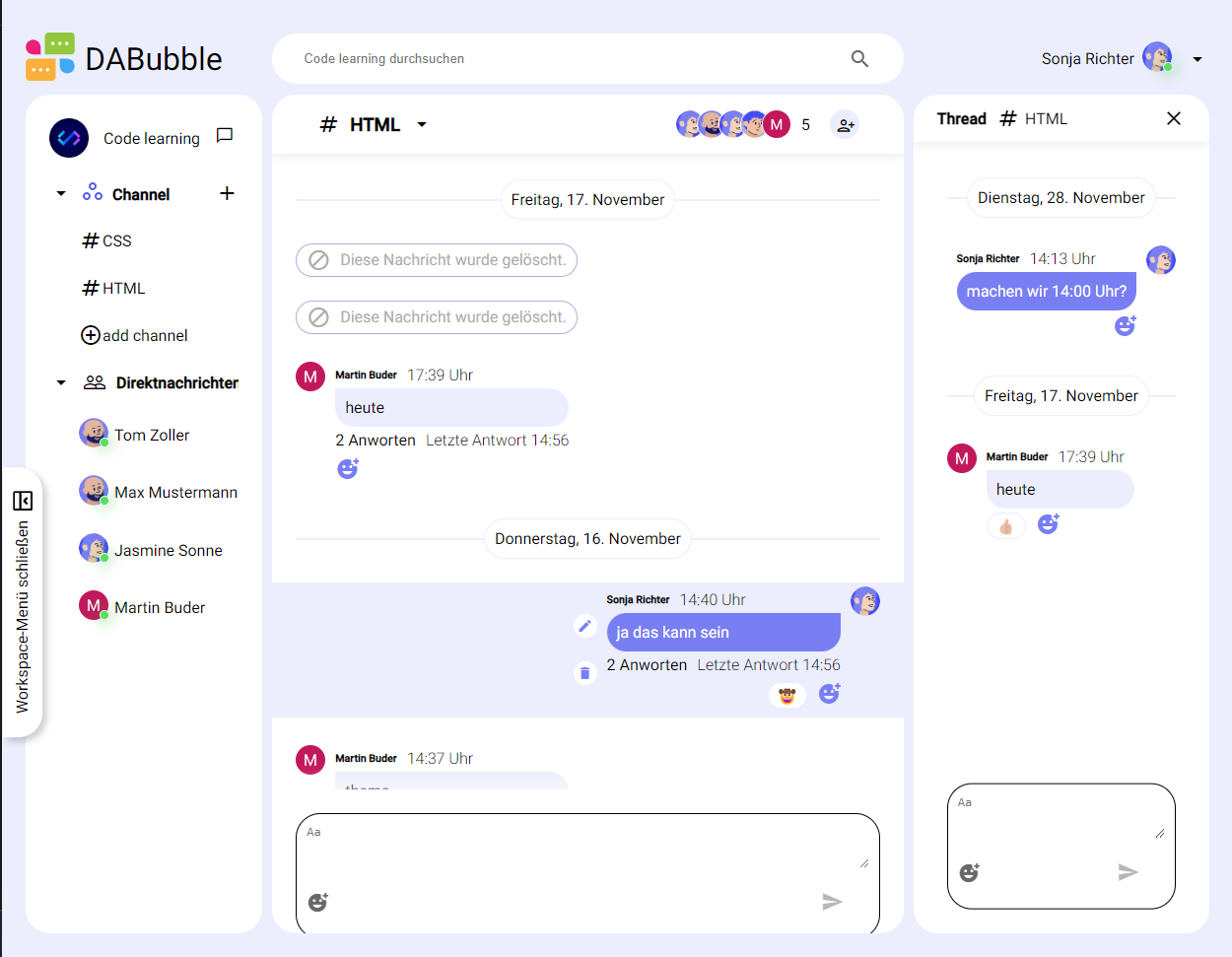Viewport: 1232px width, 957px height.
Task: Open the HTML channel dropdown arrow
Action: pos(422,125)
